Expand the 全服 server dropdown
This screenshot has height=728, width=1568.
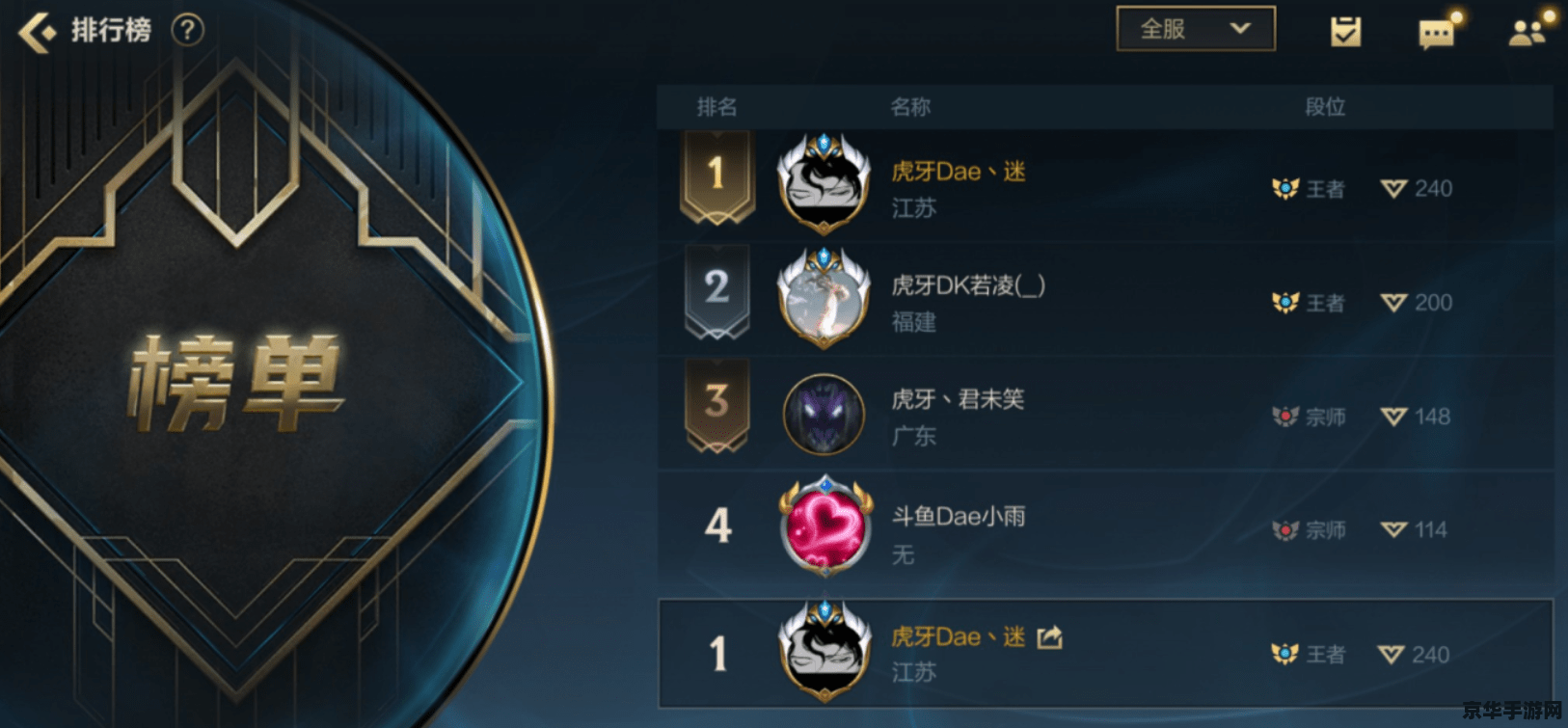coord(1196,29)
